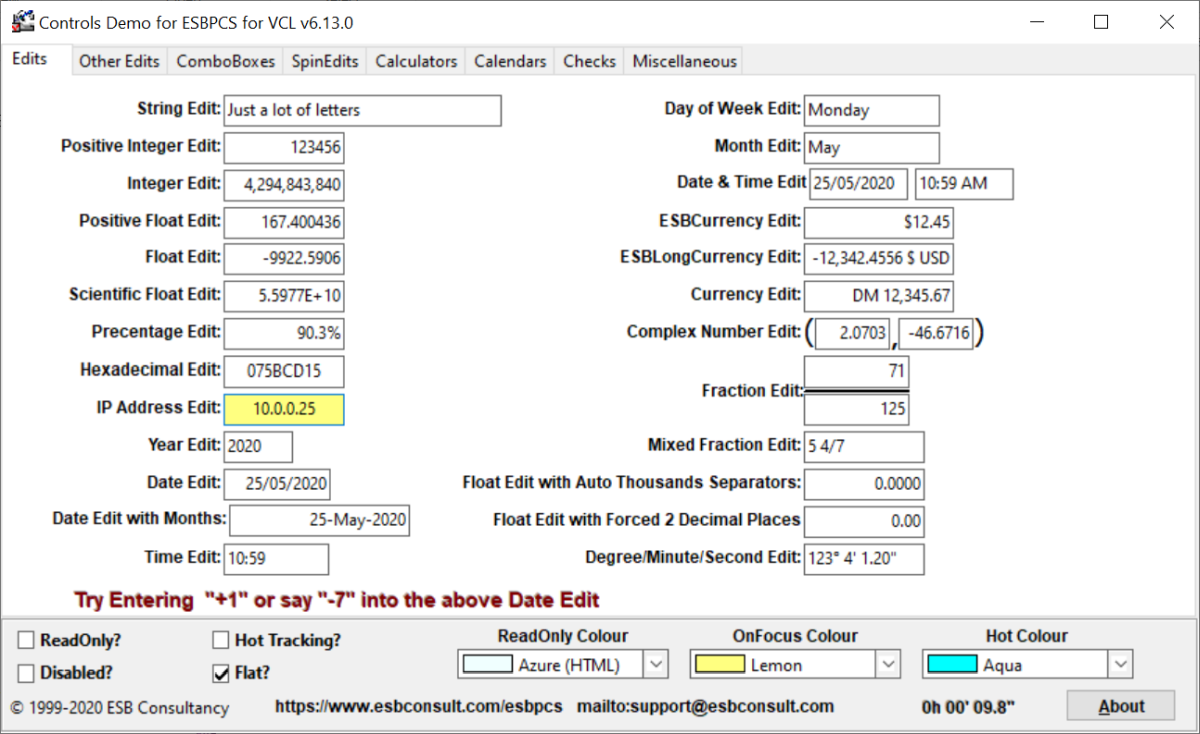Click the String Edit text field

pyautogui.click(x=362, y=110)
